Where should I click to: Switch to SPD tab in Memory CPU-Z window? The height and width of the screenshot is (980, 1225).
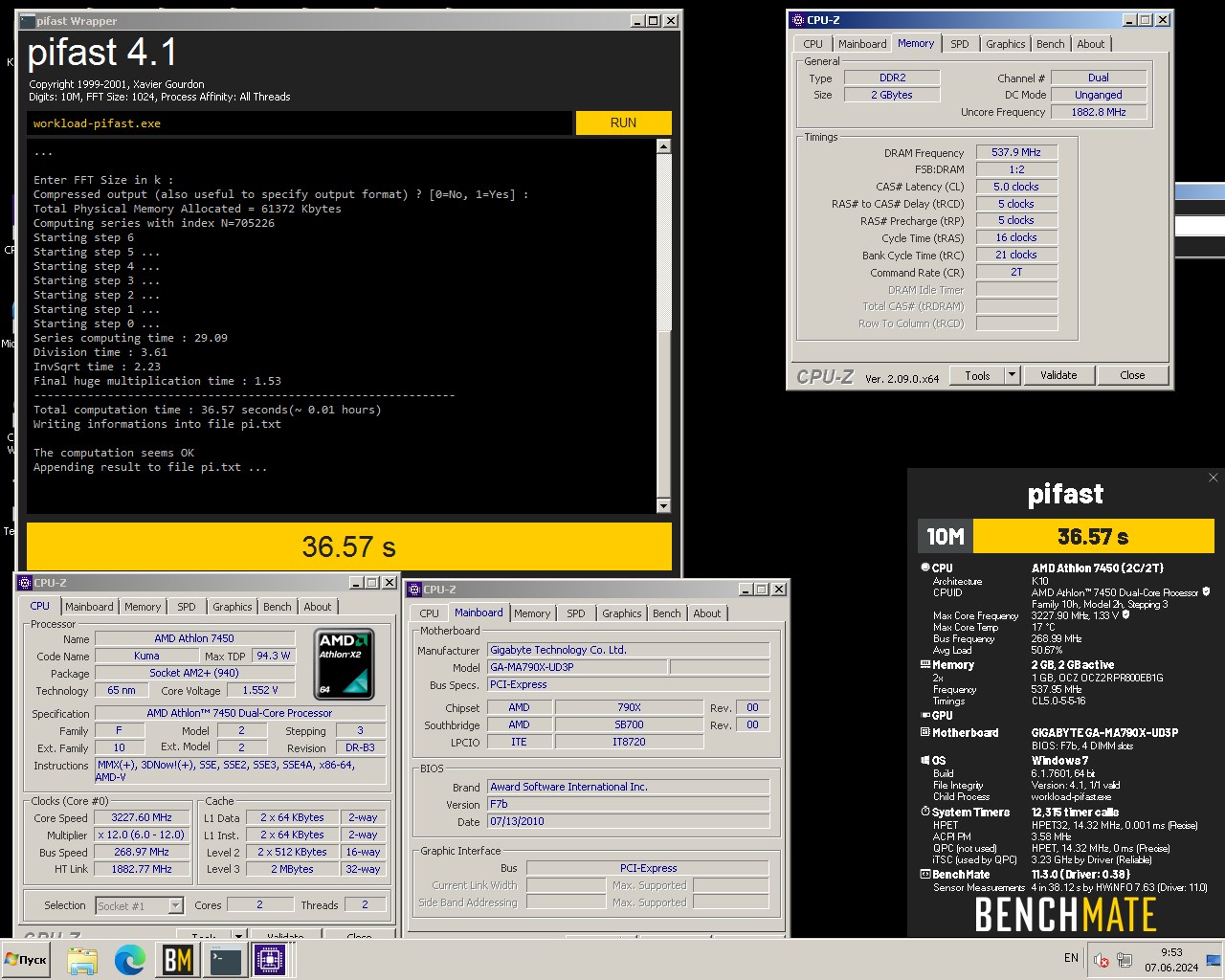[x=959, y=44]
